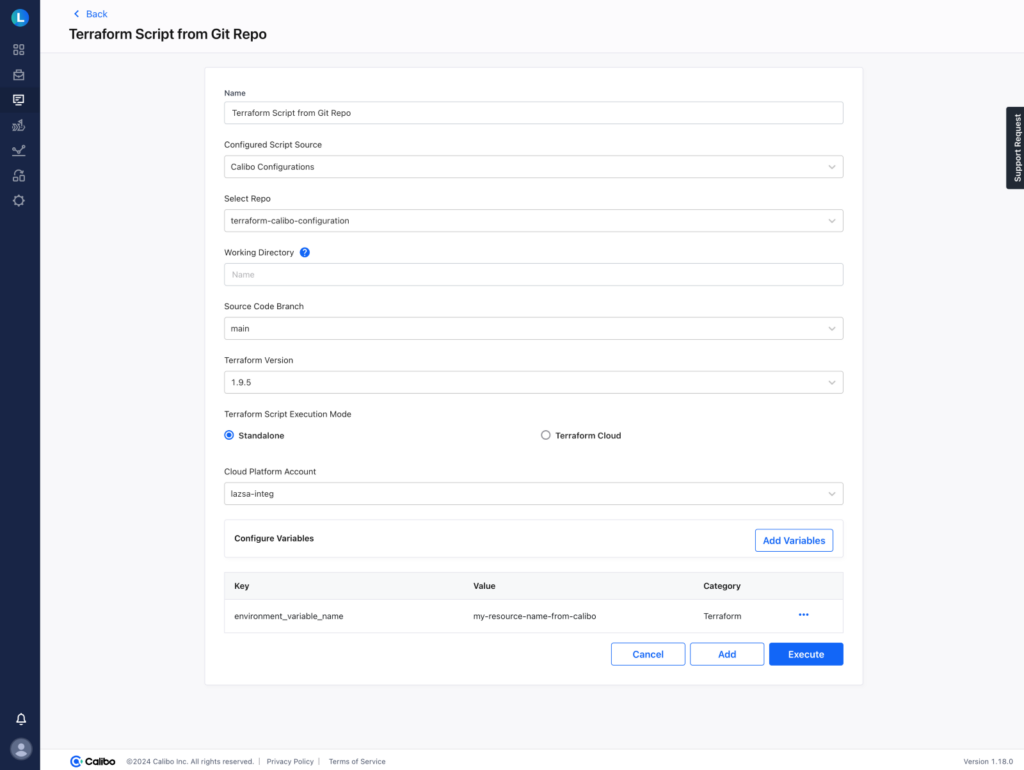1024x770 pixels.
Task: Select the Terraform Cloud execution mode
Action: [545, 435]
